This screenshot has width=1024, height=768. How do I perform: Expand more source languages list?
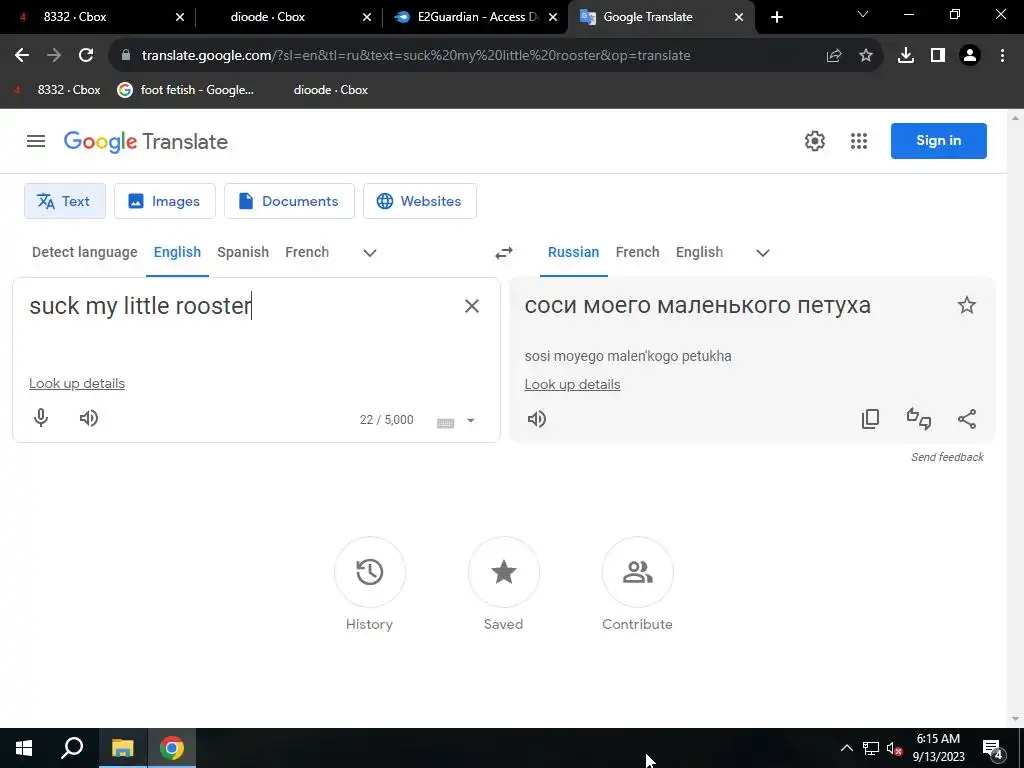click(x=370, y=253)
